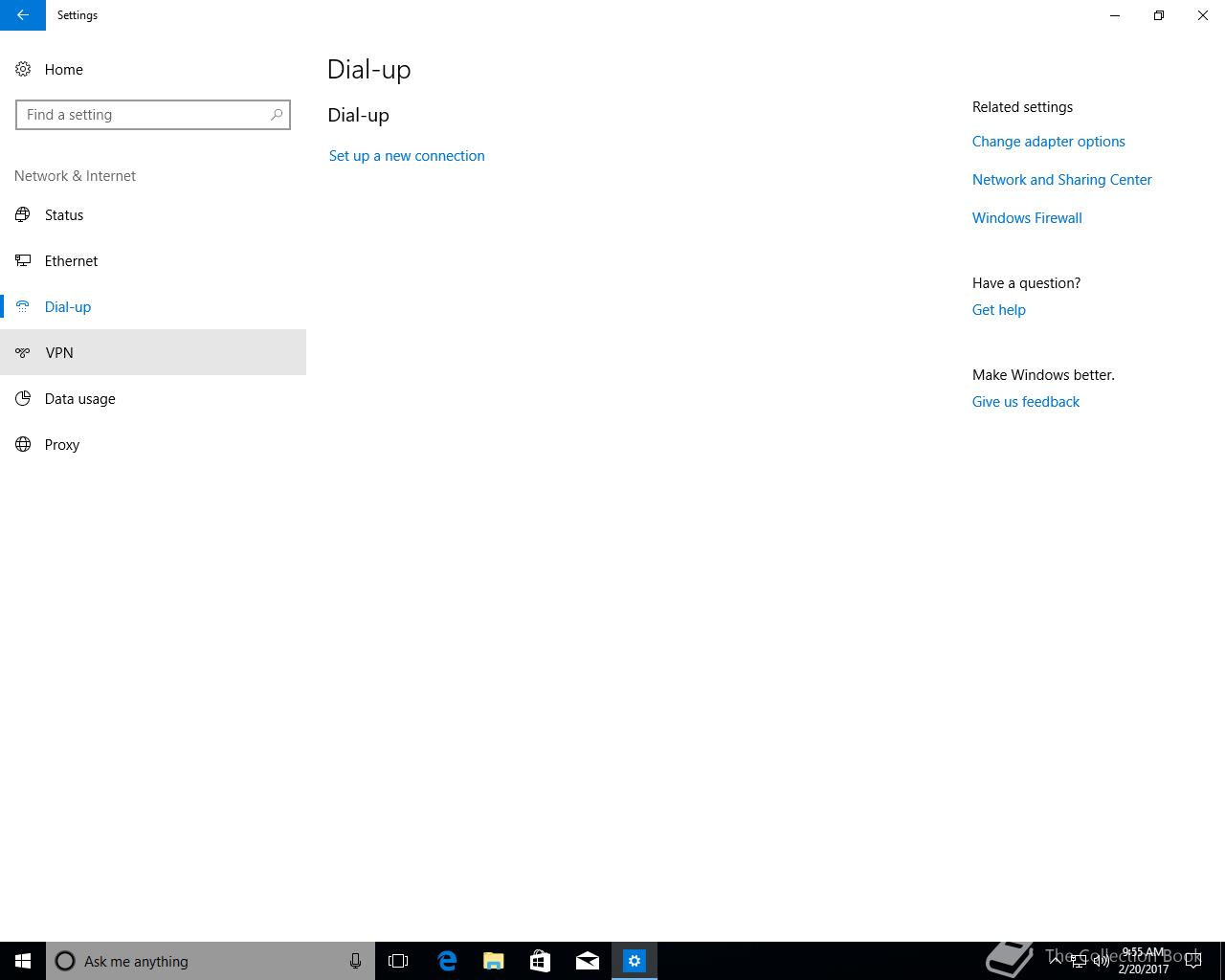Select VPN in the sidebar
1225x980 pixels.
(153, 353)
